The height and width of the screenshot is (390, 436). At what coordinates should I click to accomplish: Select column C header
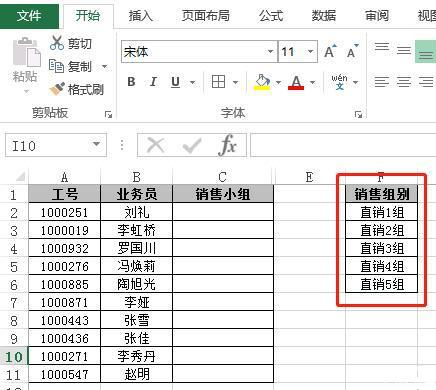[223, 177]
